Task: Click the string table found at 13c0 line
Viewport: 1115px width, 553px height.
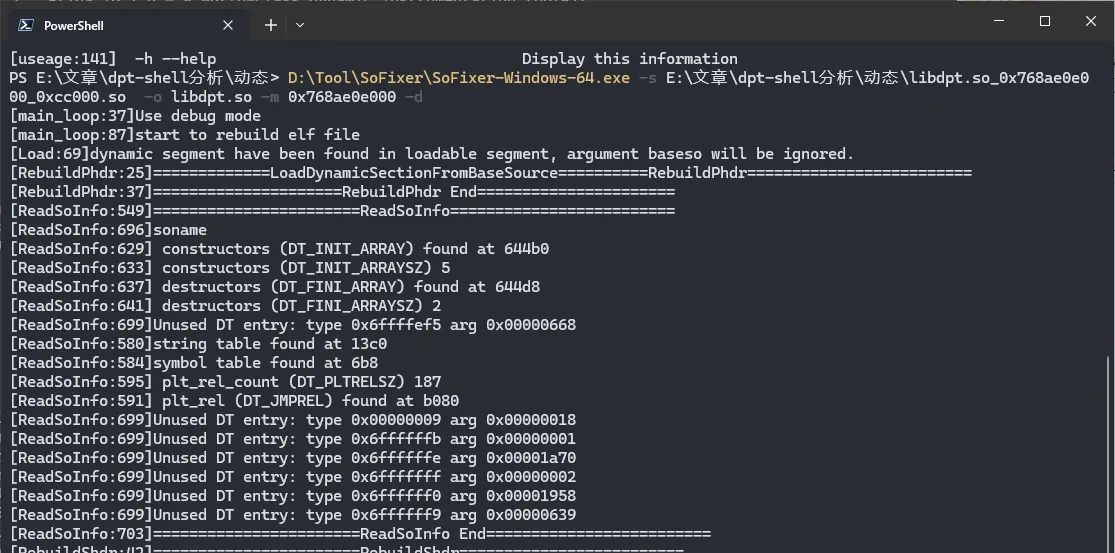Action: pos(198,344)
